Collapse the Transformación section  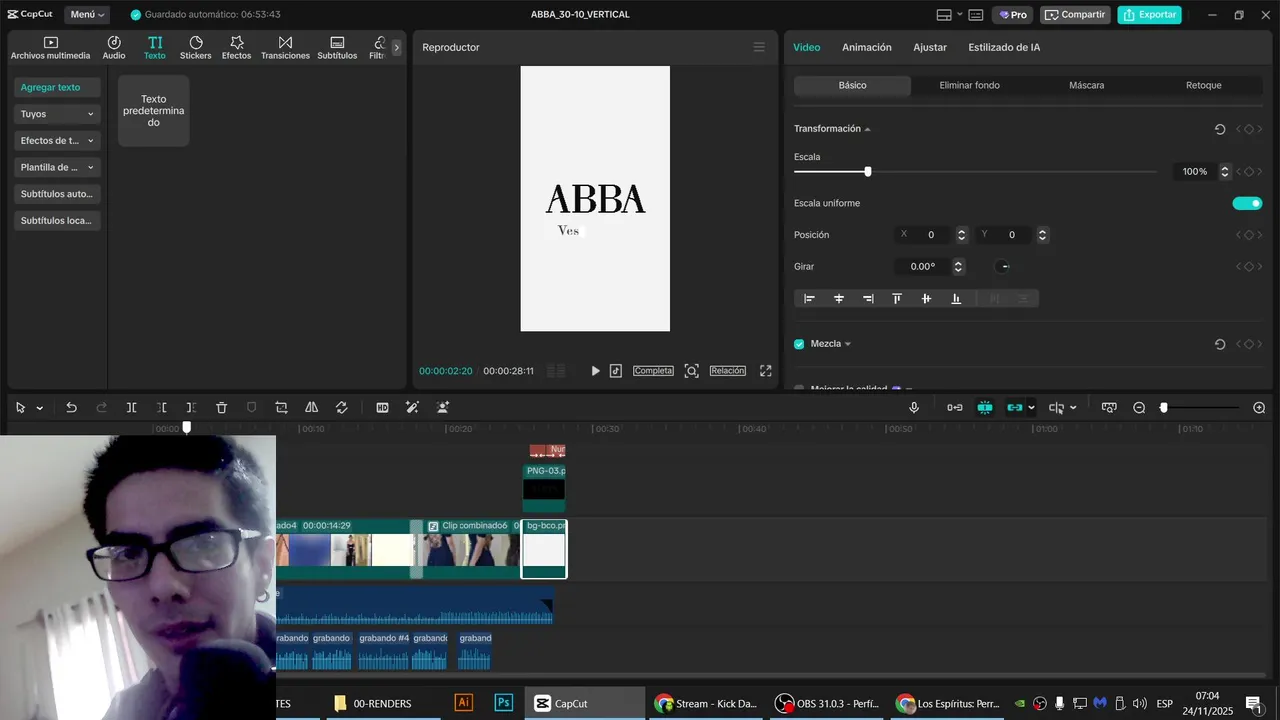point(868,129)
